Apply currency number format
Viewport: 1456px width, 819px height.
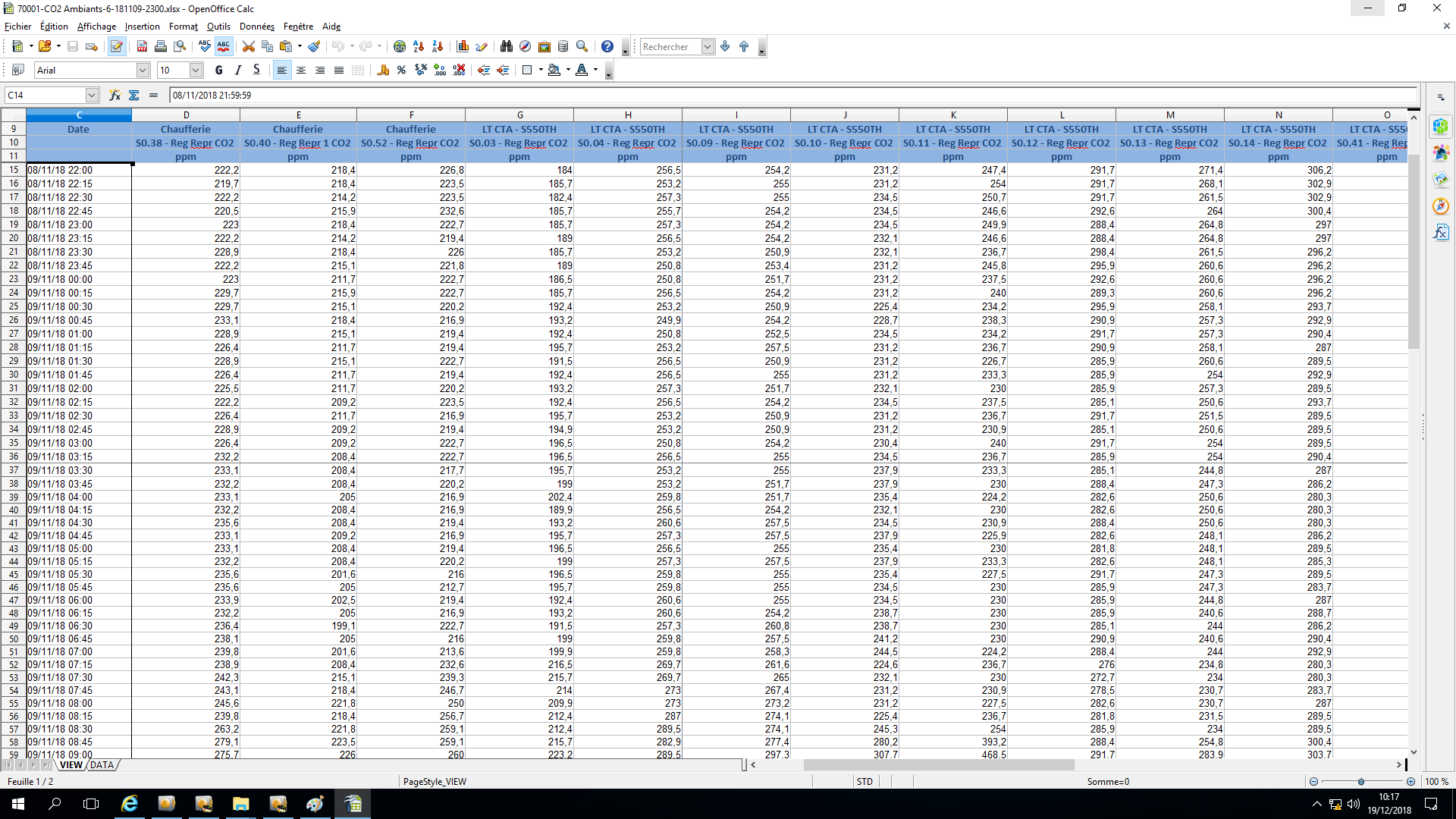(383, 70)
